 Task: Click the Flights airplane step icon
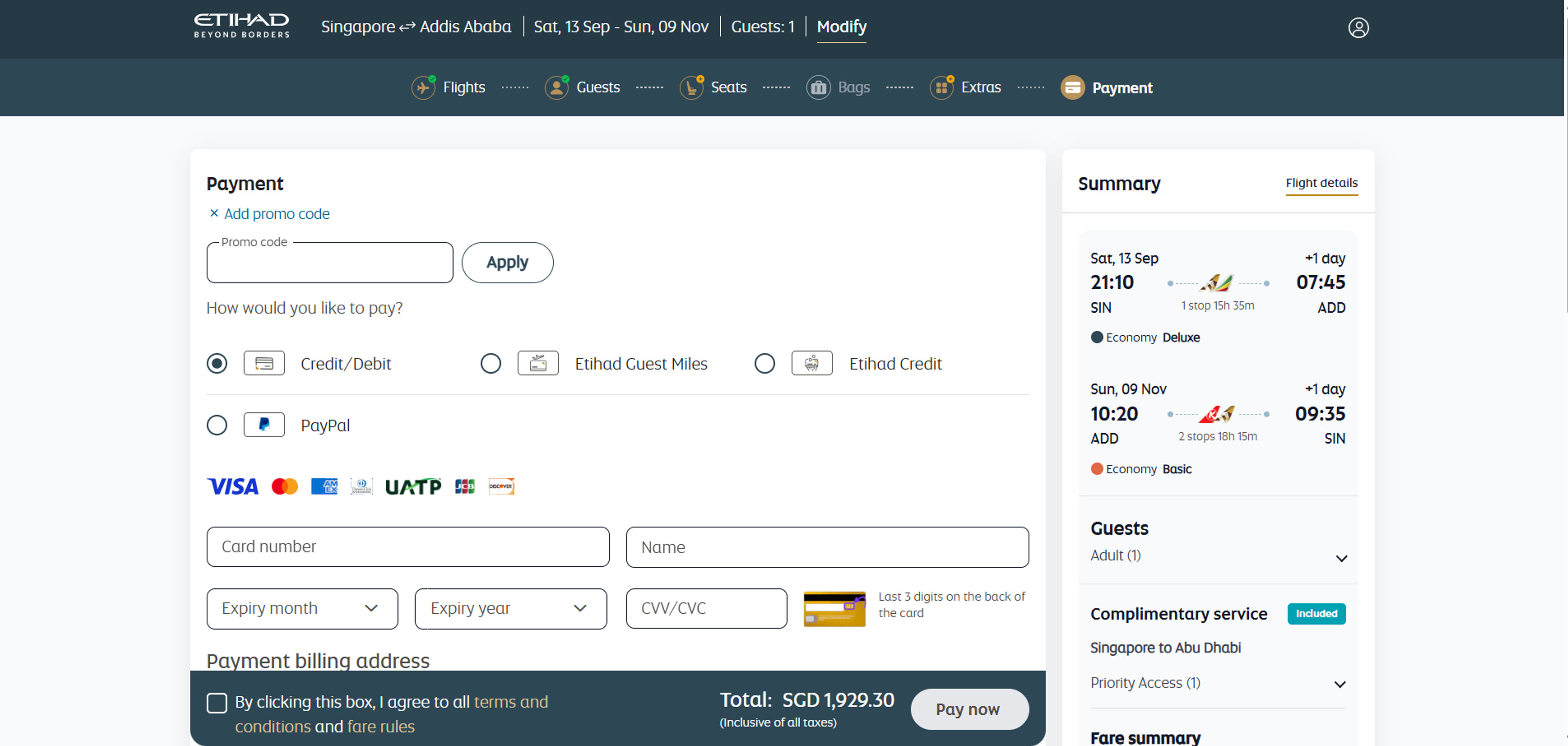click(423, 88)
